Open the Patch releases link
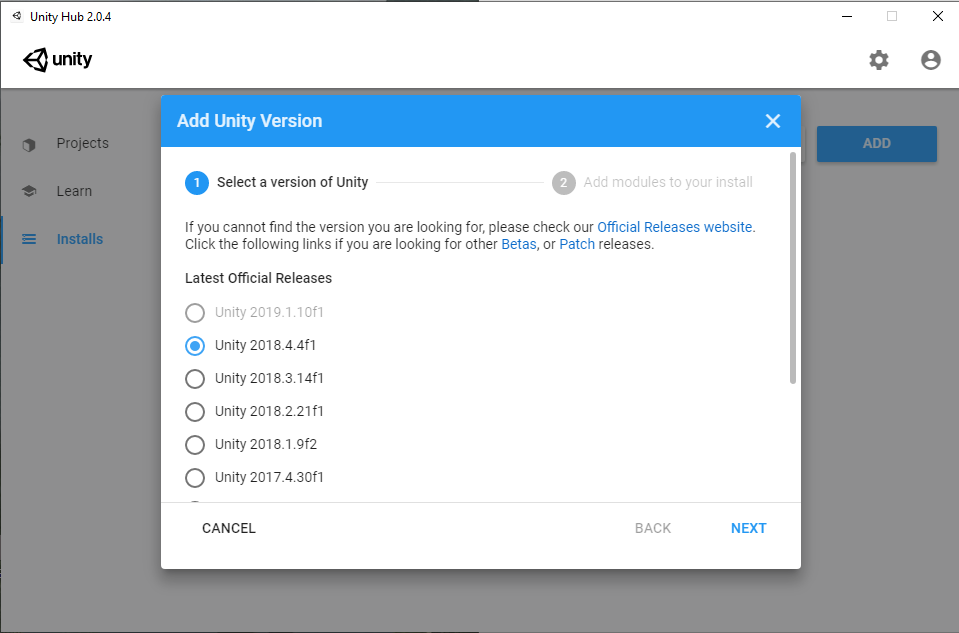 click(577, 244)
